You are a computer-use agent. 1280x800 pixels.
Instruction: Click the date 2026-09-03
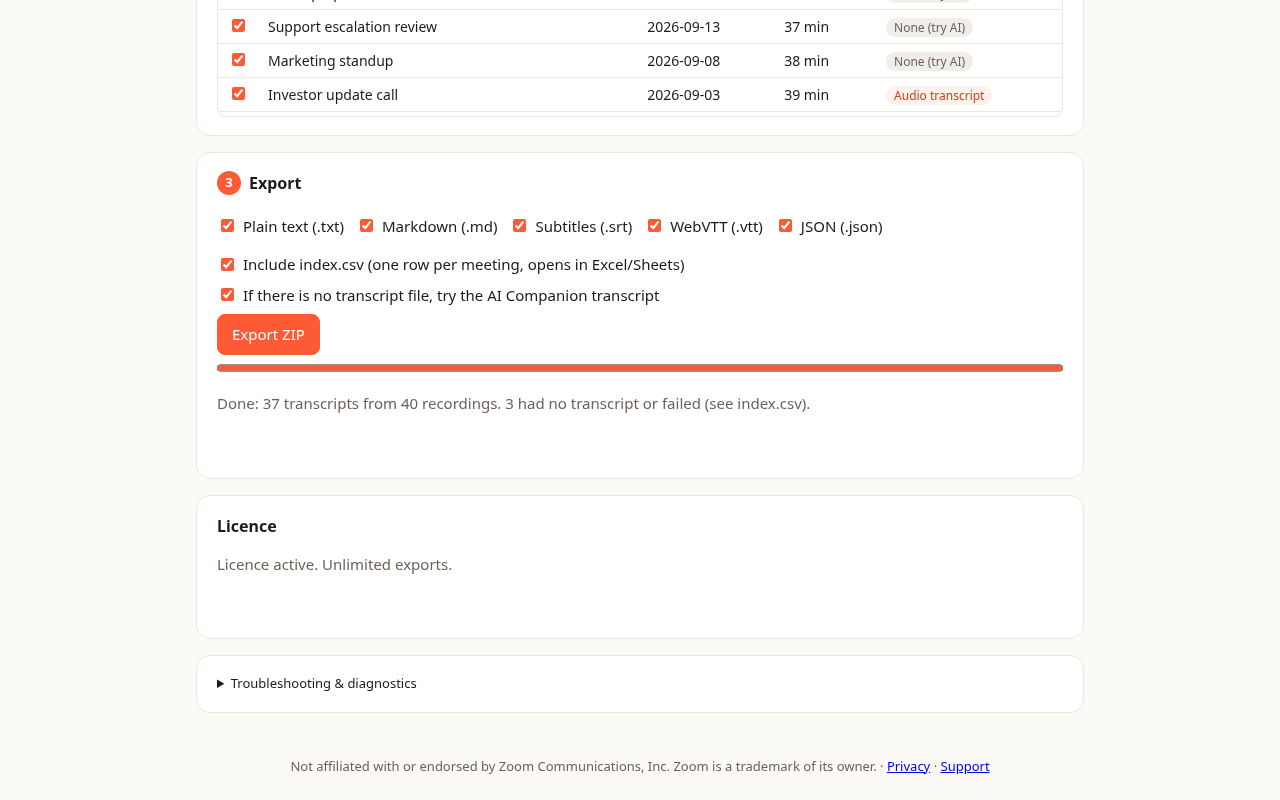pyautogui.click(x=683, y=95)
